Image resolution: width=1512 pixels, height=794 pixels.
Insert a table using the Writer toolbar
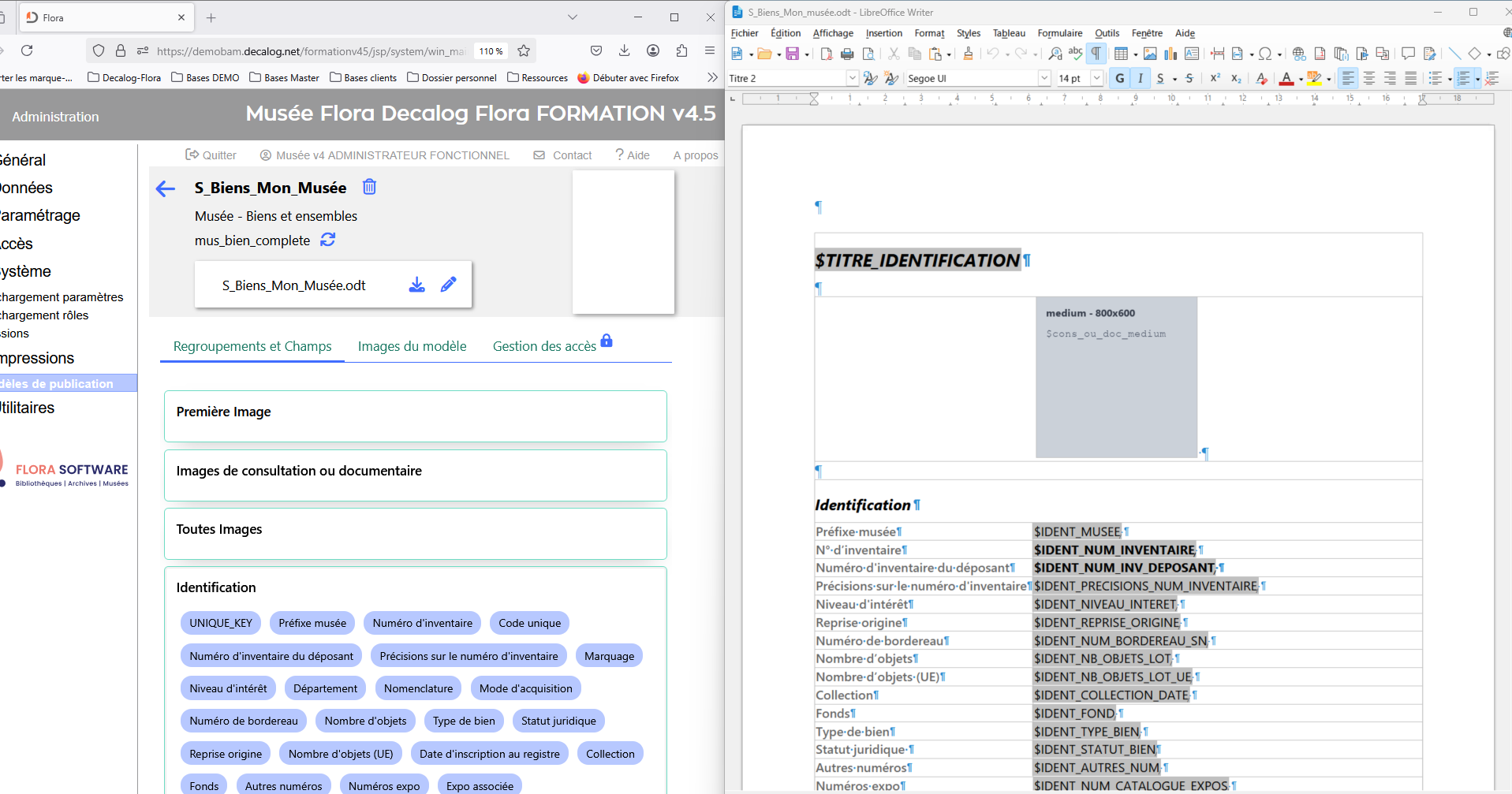point(1121,54)
